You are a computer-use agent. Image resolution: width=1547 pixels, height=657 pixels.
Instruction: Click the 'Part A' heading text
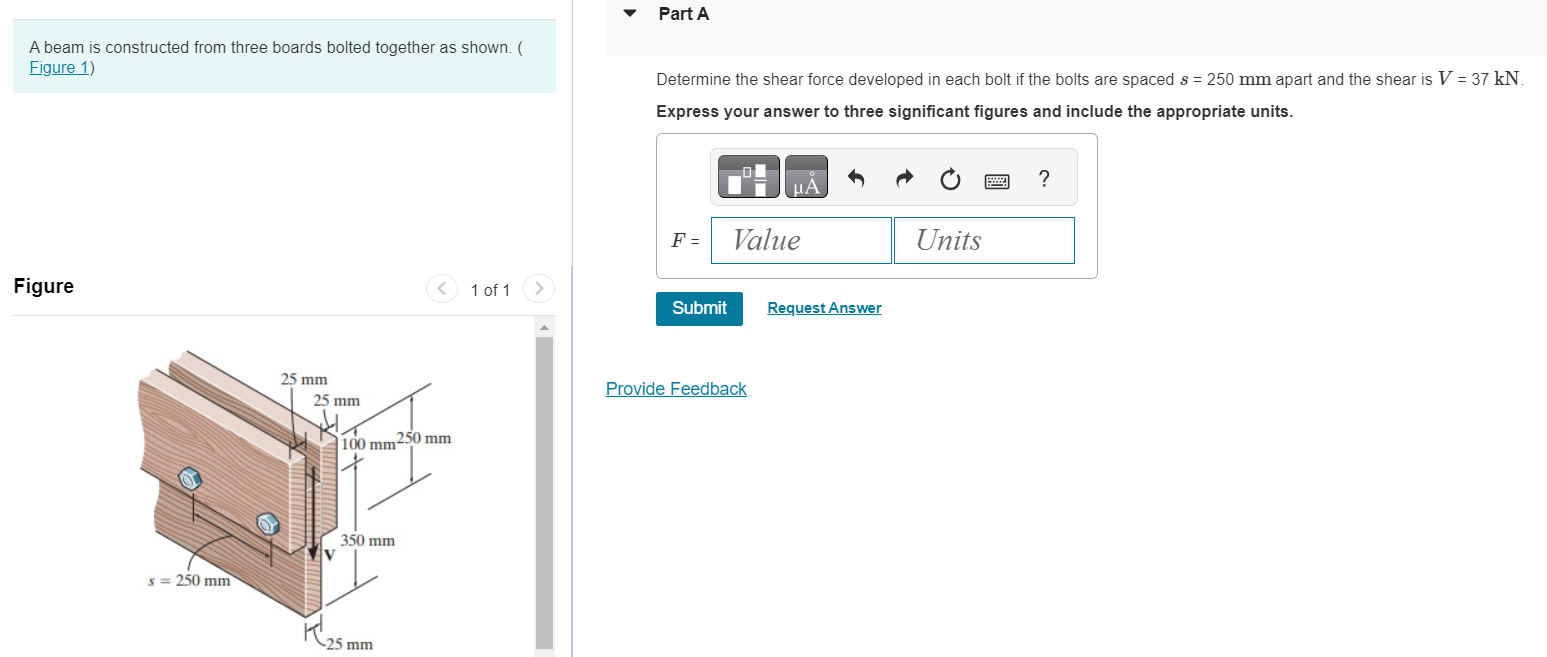pyautogui.click(x=684, y=14)
